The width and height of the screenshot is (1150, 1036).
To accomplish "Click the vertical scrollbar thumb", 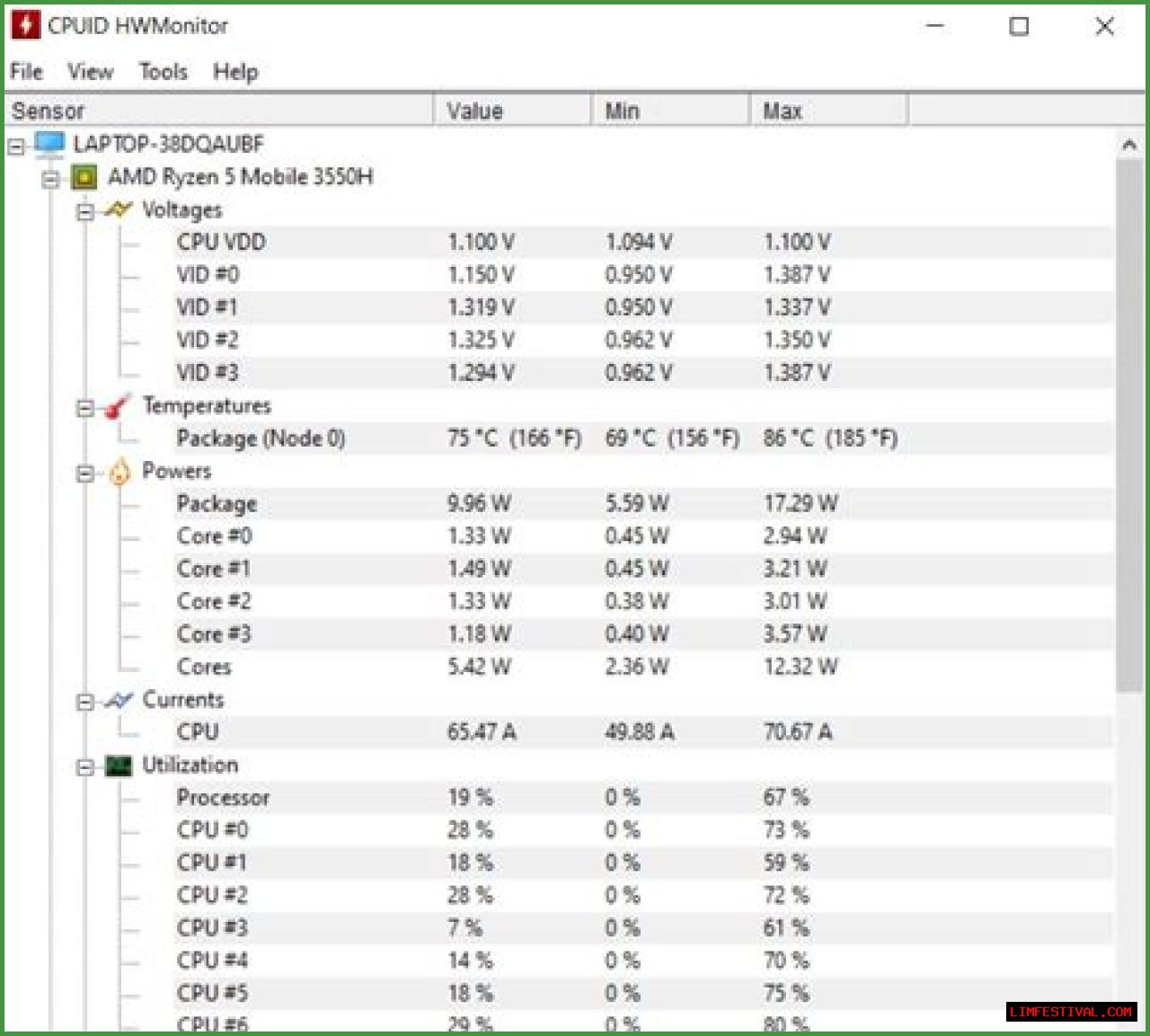I will point(1128,422).
